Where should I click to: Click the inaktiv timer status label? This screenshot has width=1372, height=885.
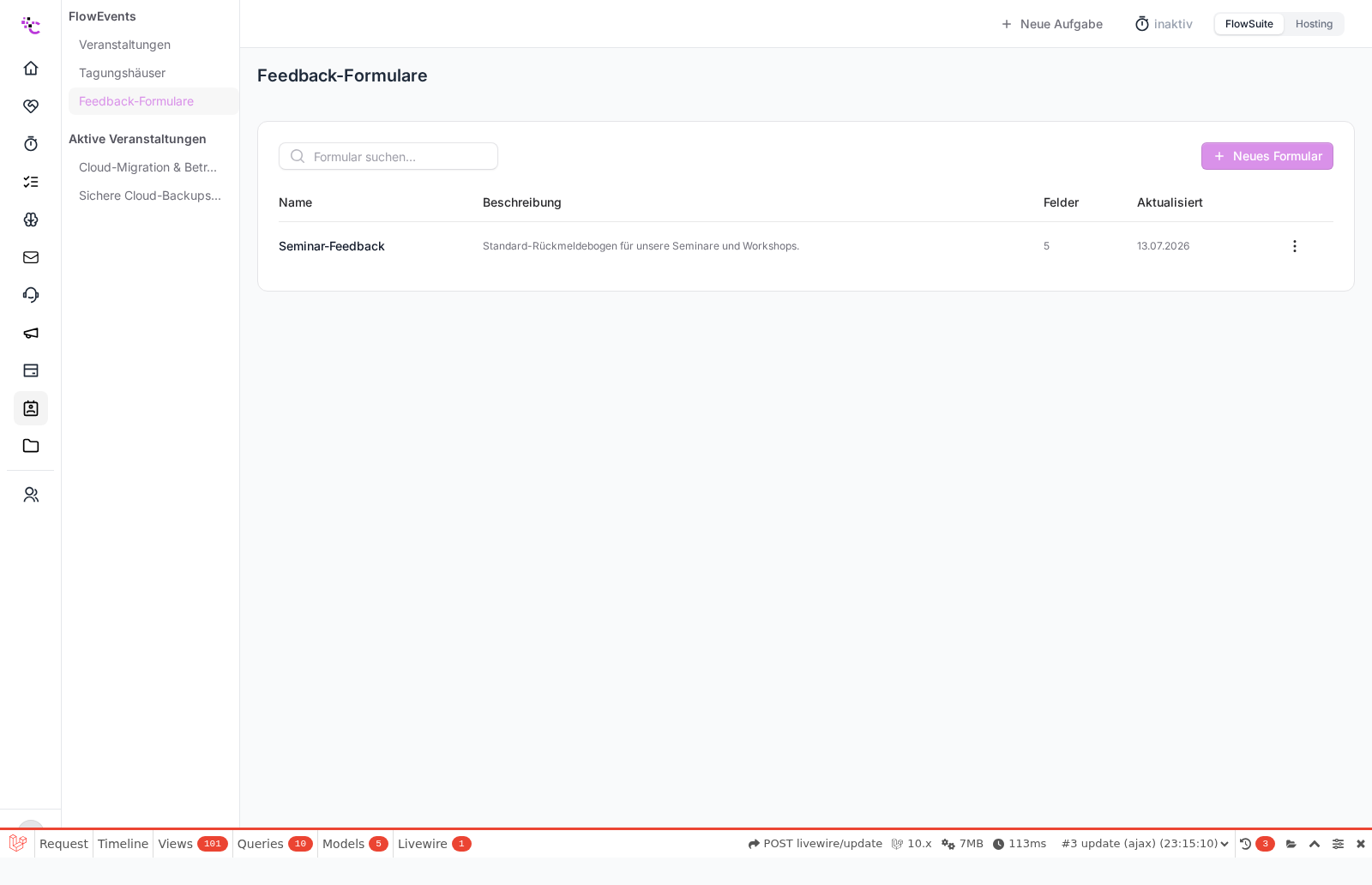point(1173,24)
